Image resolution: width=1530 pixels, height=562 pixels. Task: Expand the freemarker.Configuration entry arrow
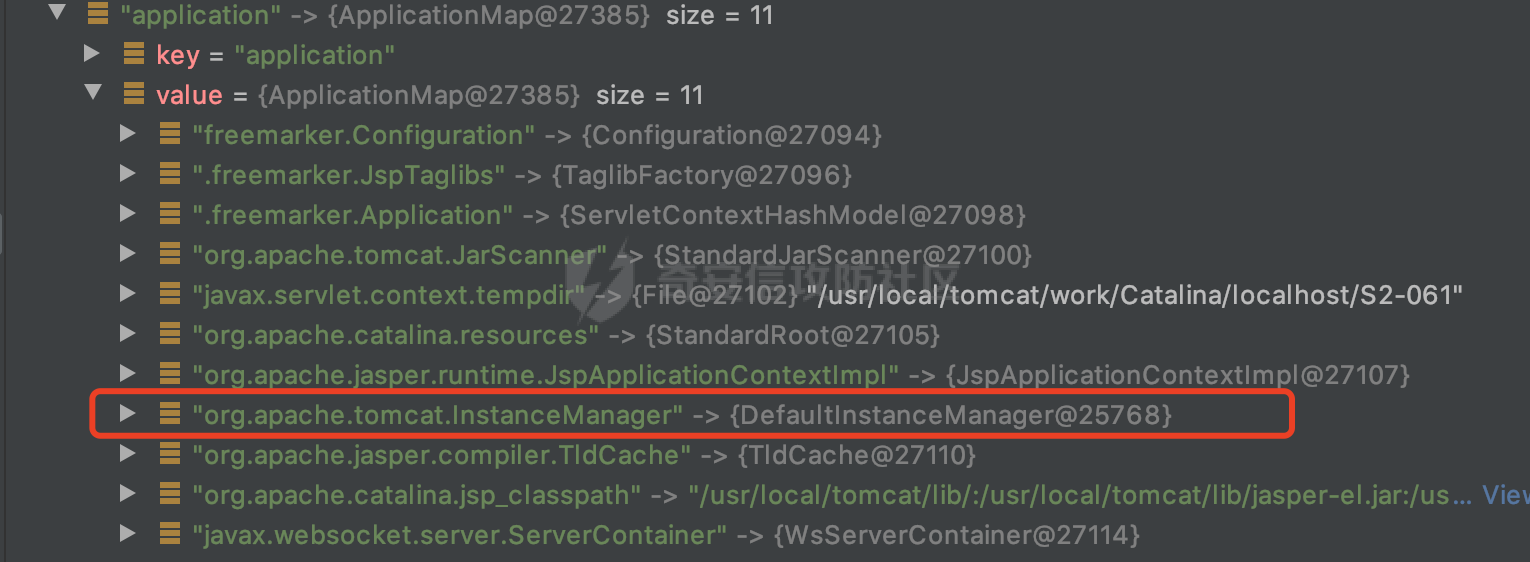pyautogui.click(x=127, y=134)
